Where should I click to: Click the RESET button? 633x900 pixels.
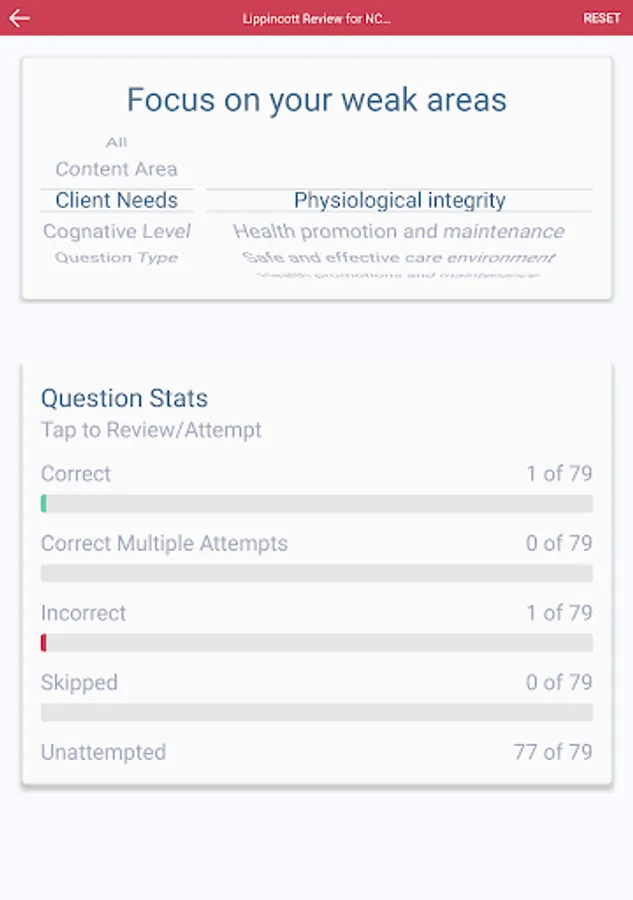[601, 18]
